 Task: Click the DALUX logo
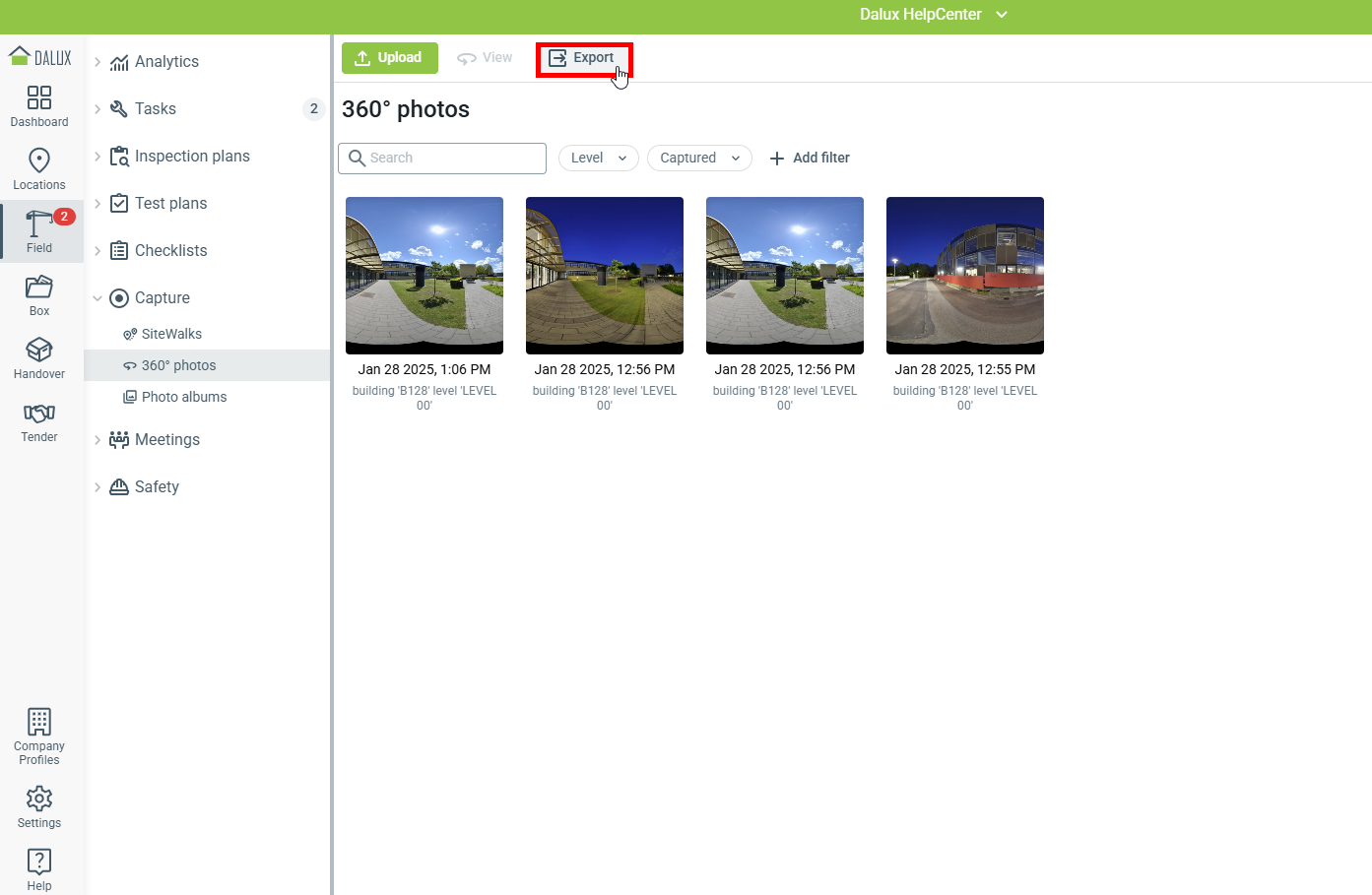[x=40, y=57]
